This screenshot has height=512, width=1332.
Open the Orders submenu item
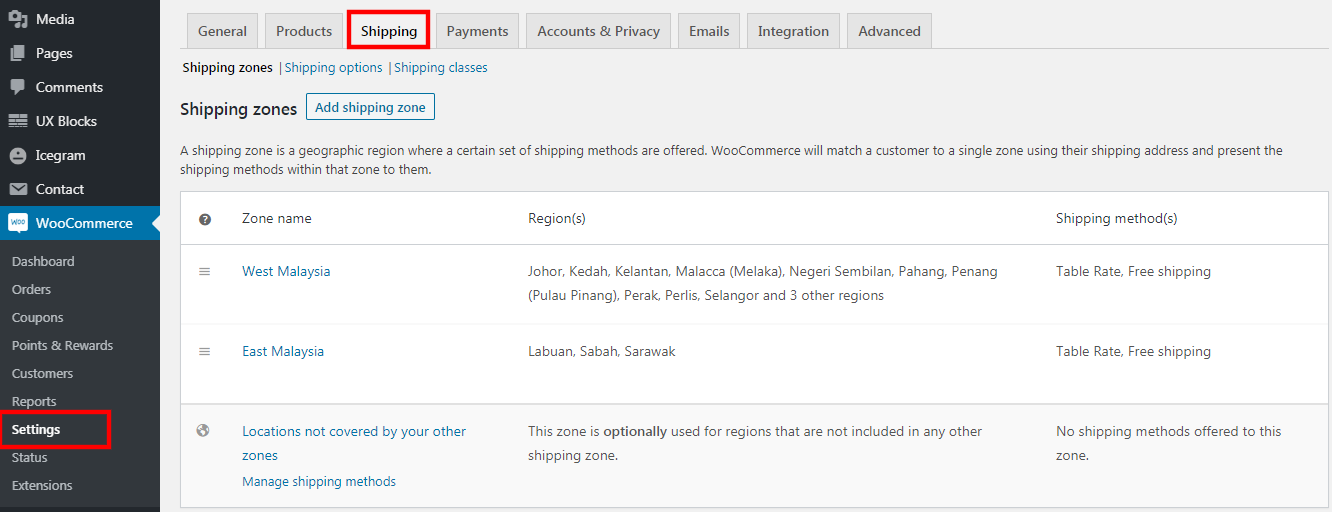click(31, 289)
